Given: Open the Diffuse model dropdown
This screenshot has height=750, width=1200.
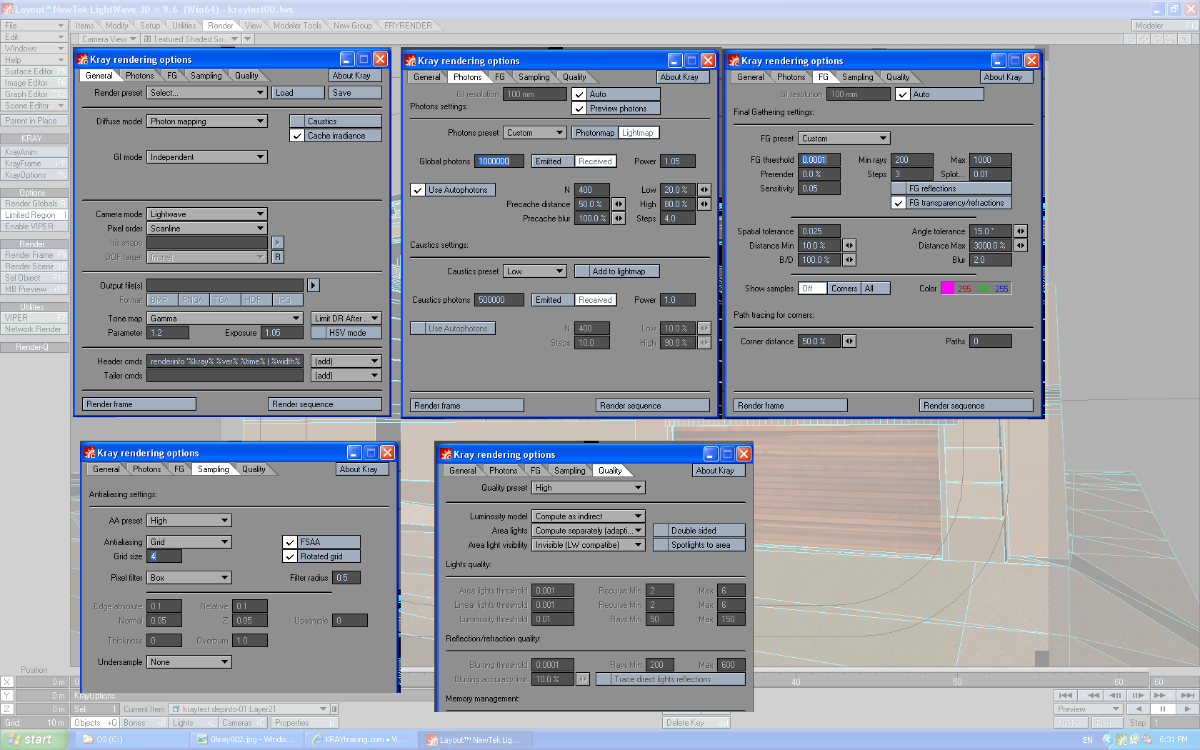Looking at the screenshot, I should click(x=207, y=121).
